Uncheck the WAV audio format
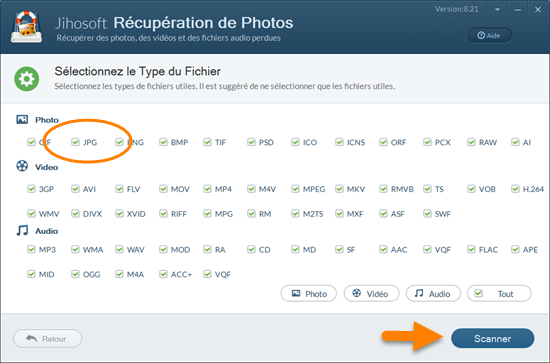Viewport: 550px width, 363px height. pos(120,249)
